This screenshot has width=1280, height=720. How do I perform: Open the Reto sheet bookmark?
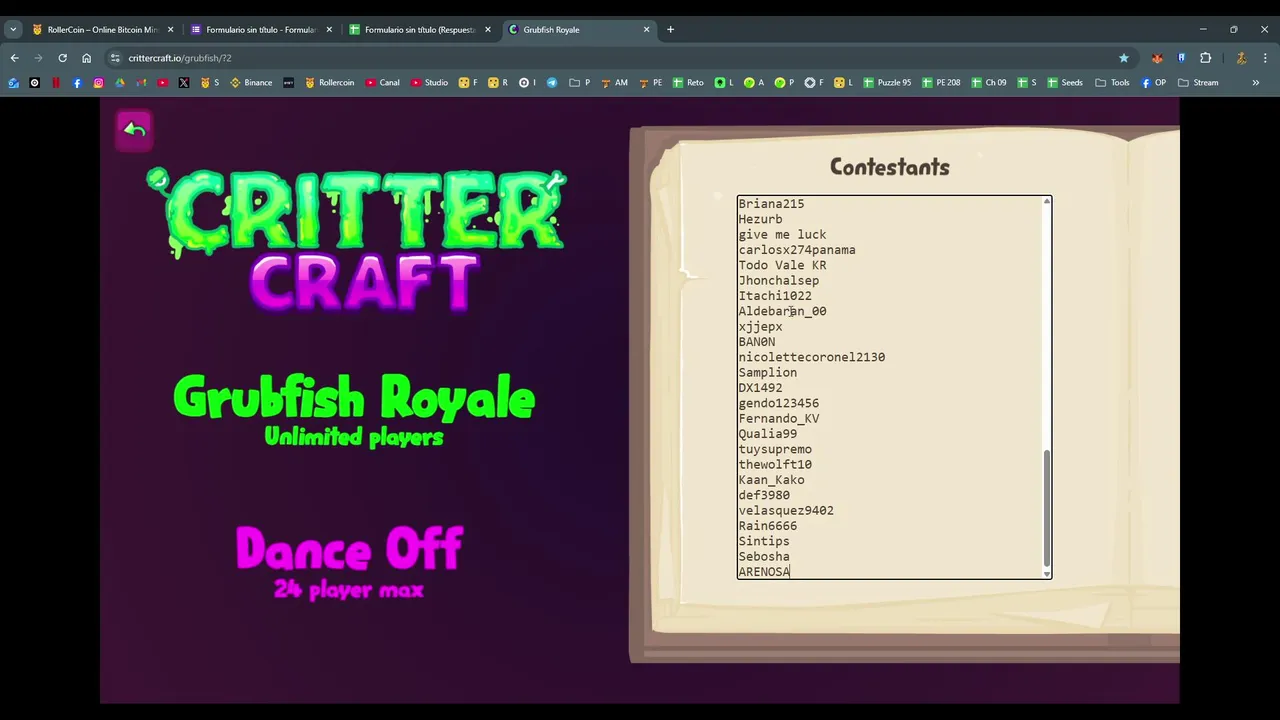coord(688,83)
